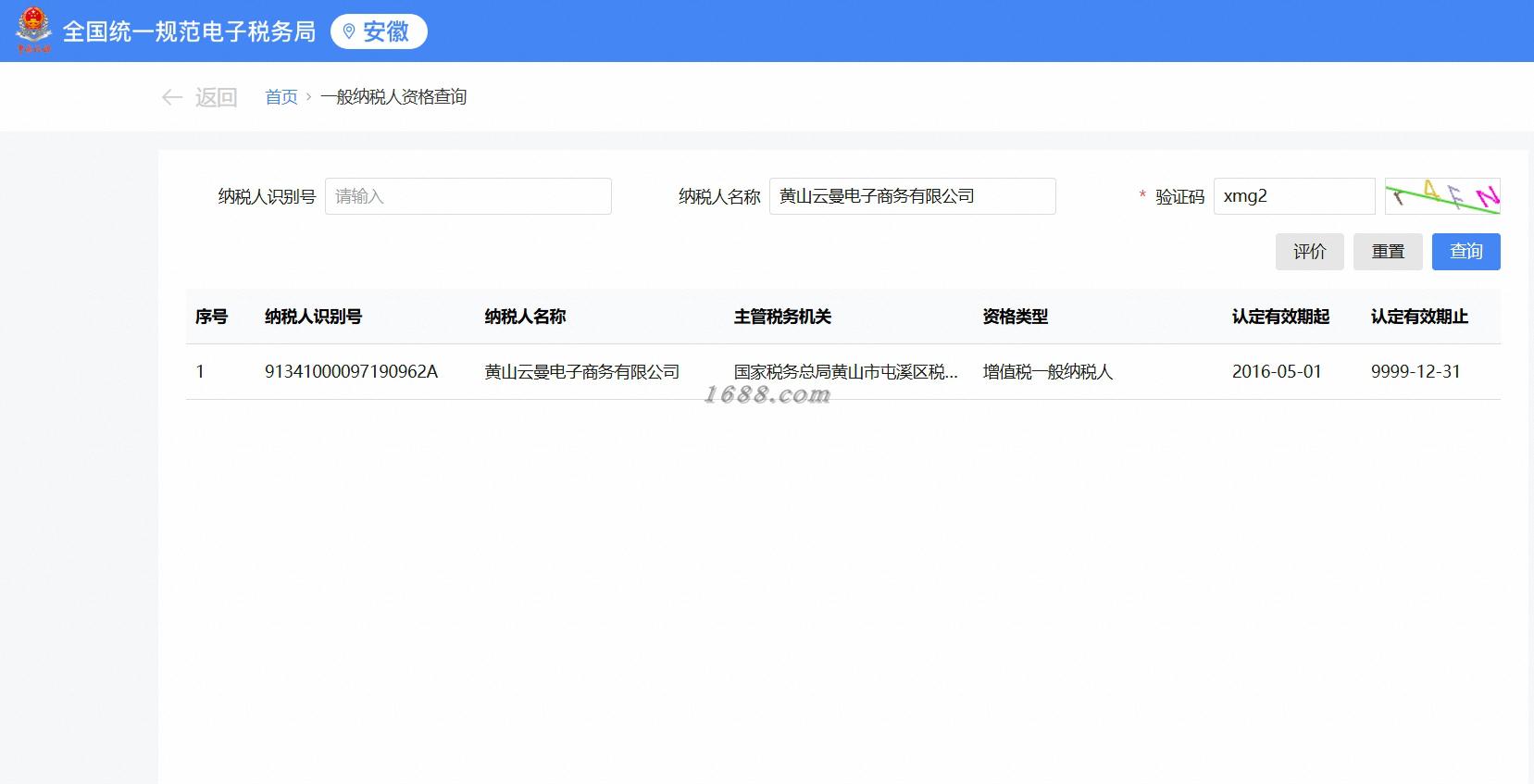This screenshot has height=784, width=1534.
Task: Refresh the captcha image
Action: tap(1442, 196)
